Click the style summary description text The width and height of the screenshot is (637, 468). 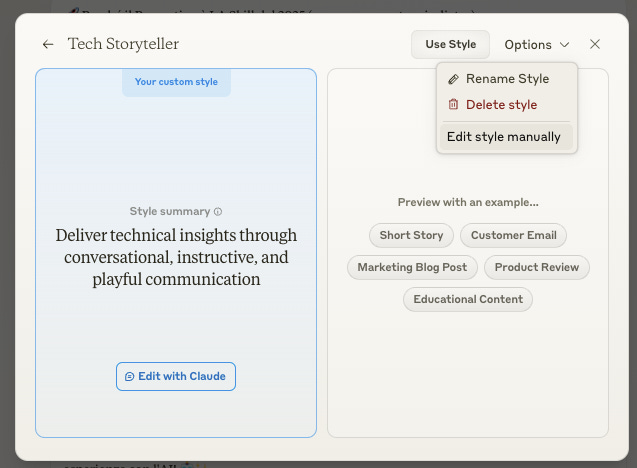[176, 257]
